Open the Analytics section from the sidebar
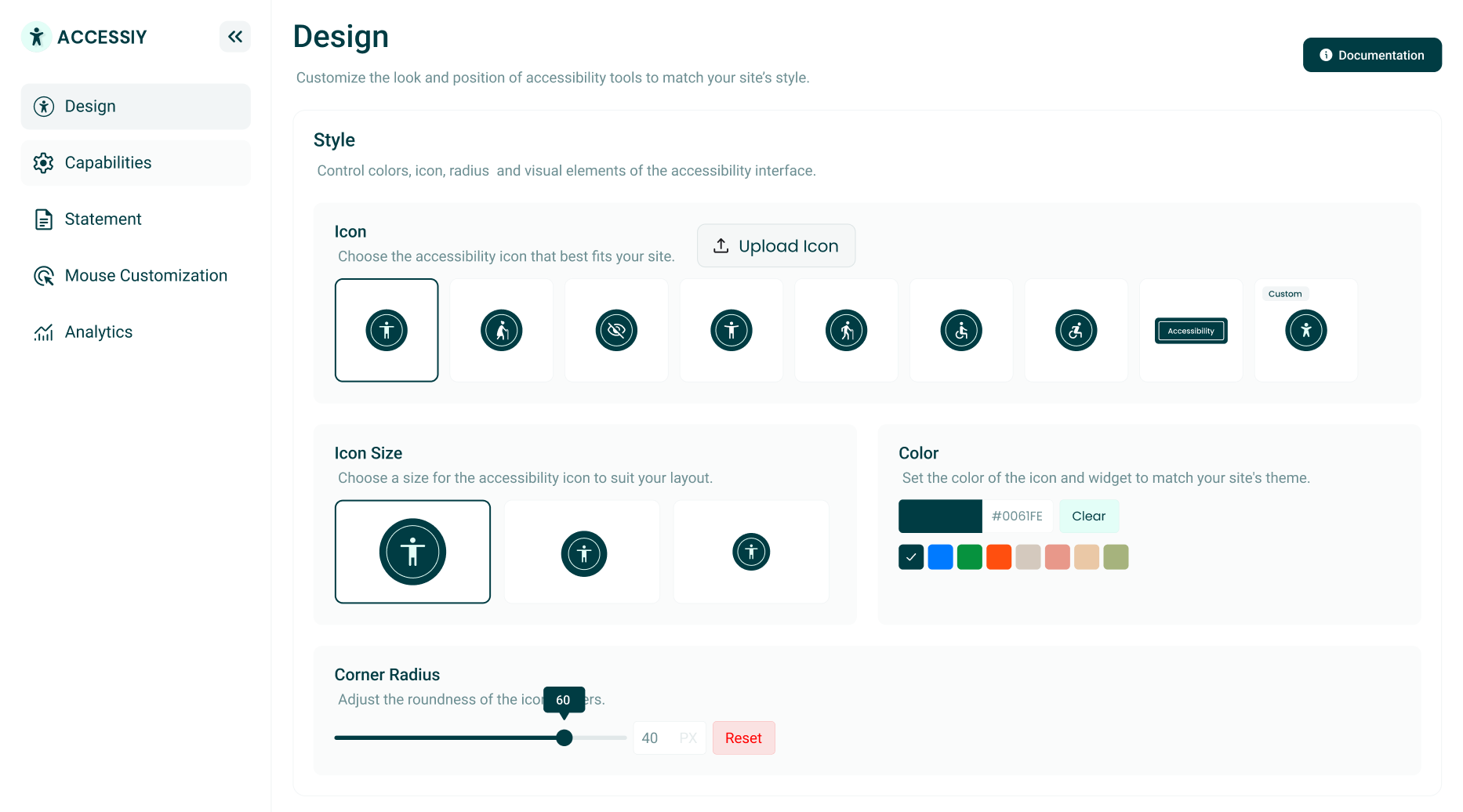Viewport: 1463px width, 812px height. click(x=98, y=332)
